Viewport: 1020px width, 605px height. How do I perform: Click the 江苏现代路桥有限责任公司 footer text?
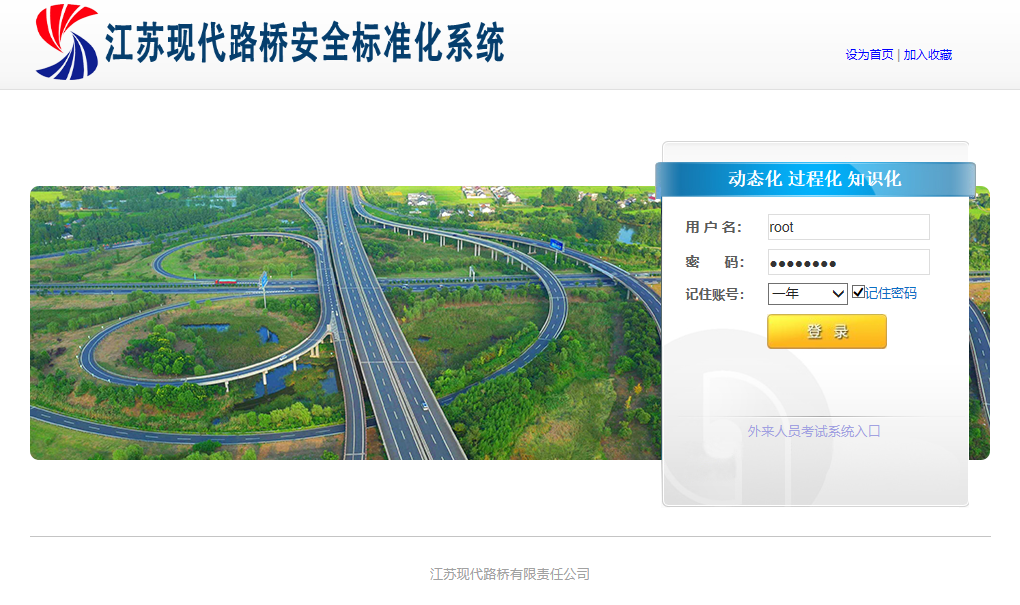(x=510, y=574)
